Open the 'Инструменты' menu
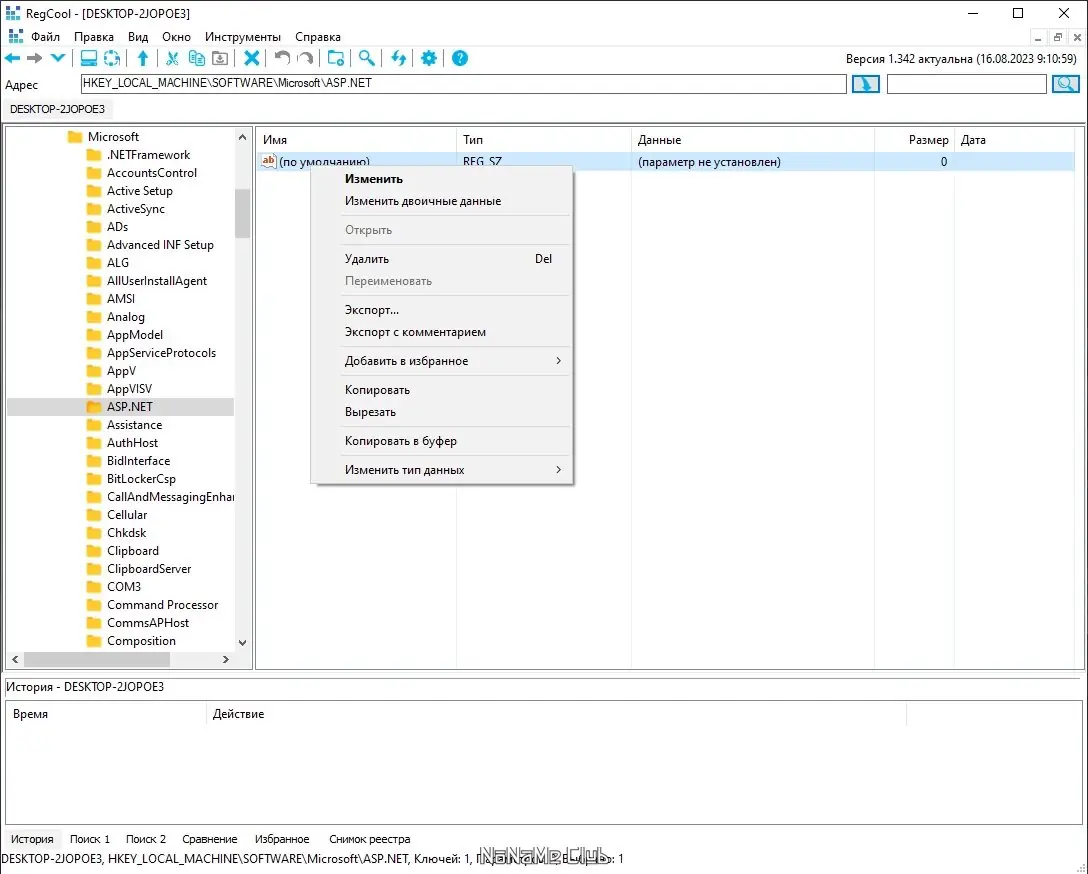The width and height of the screenshot is (1088, 874). click(243, 37)
